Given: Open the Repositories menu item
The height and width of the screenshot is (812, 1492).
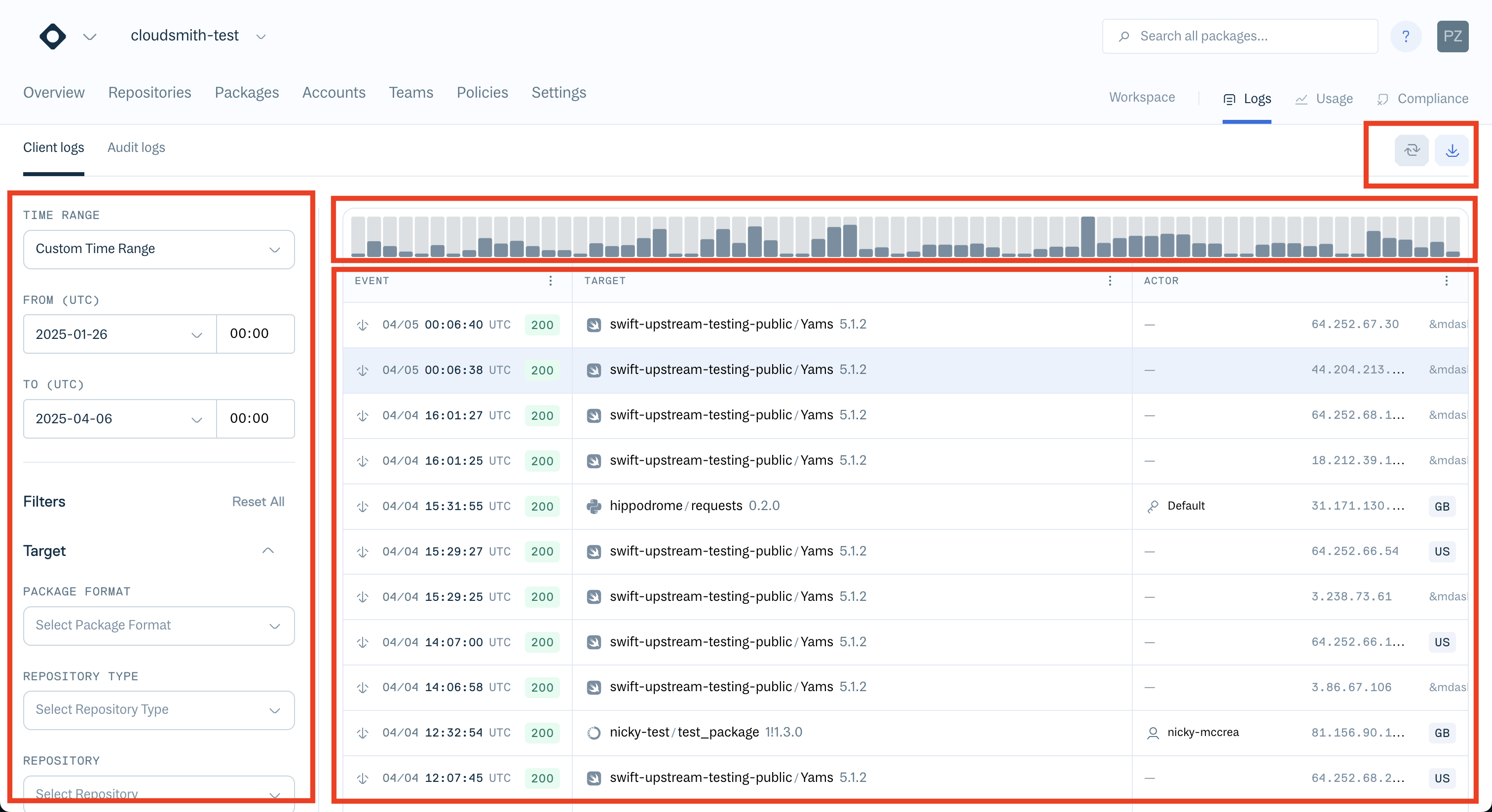Looking at the screenshot, I should [149, 93].
